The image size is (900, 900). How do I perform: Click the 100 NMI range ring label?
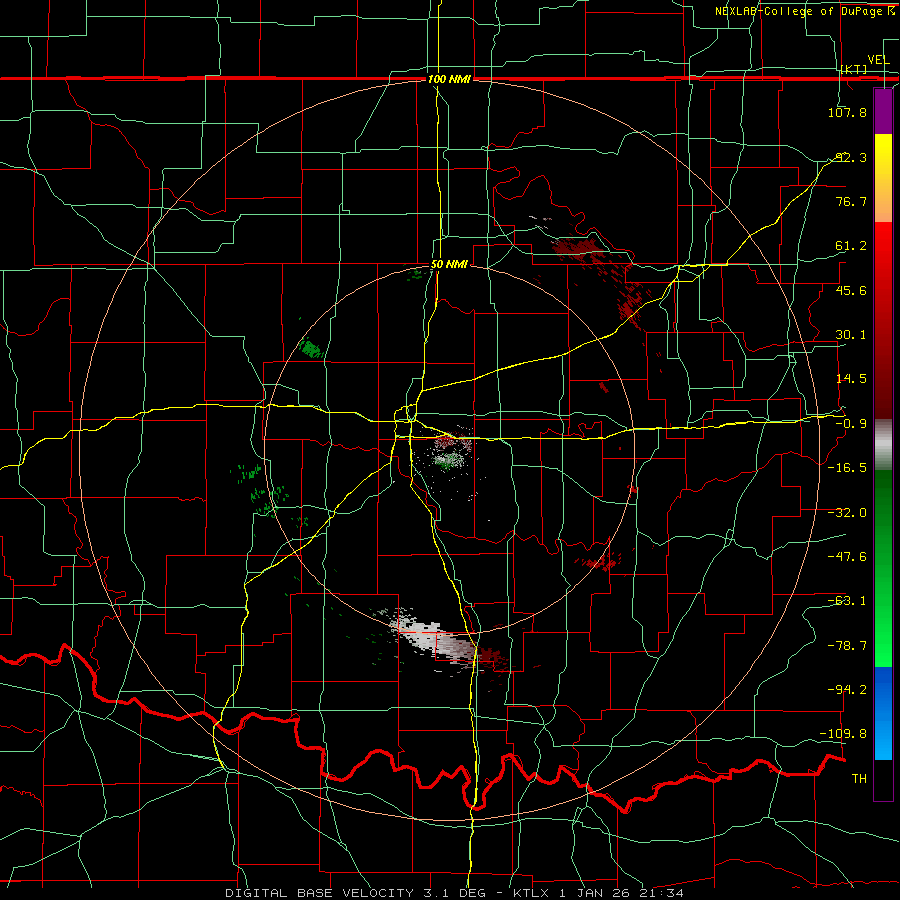449,79
